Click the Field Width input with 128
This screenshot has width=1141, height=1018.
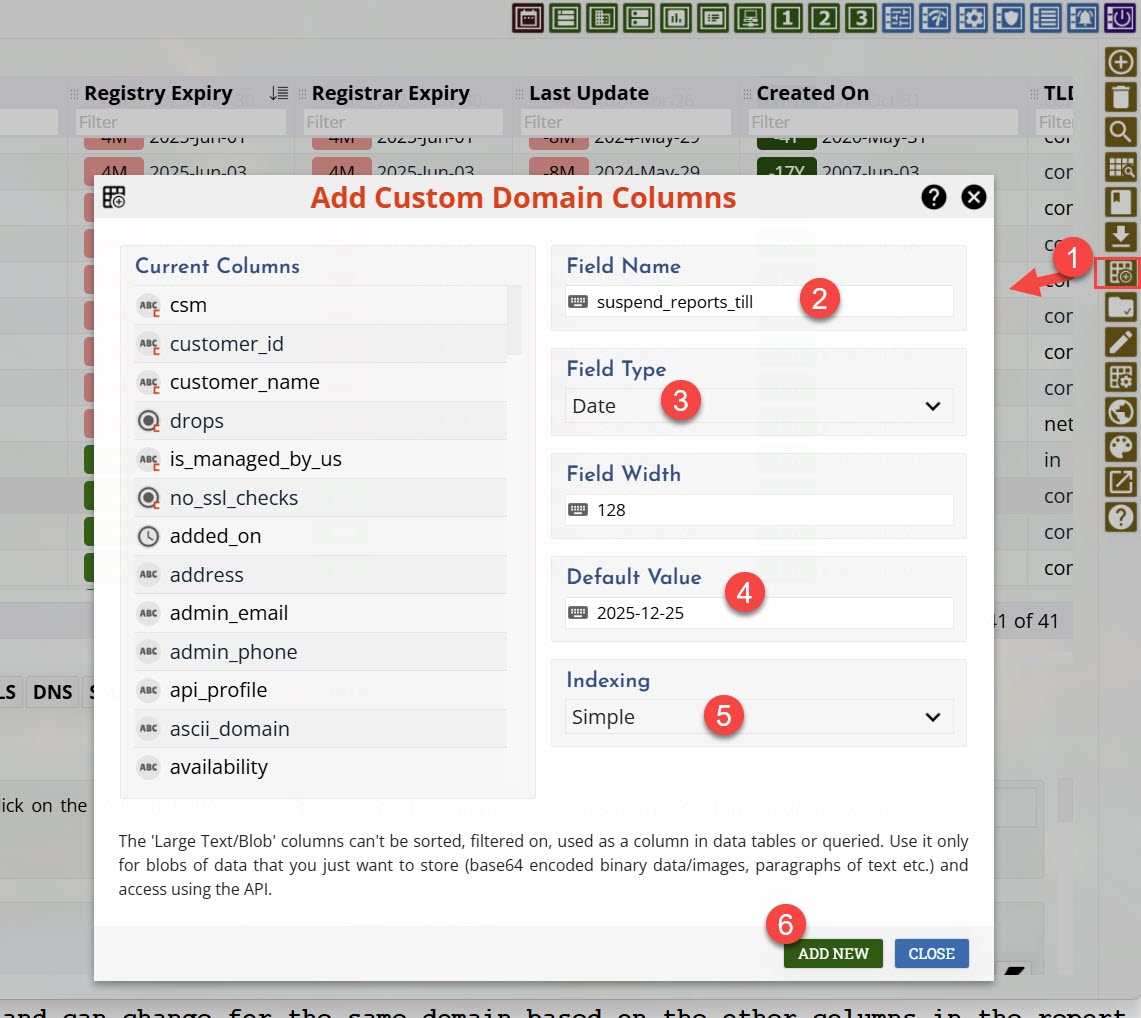[x=758, y=510]
